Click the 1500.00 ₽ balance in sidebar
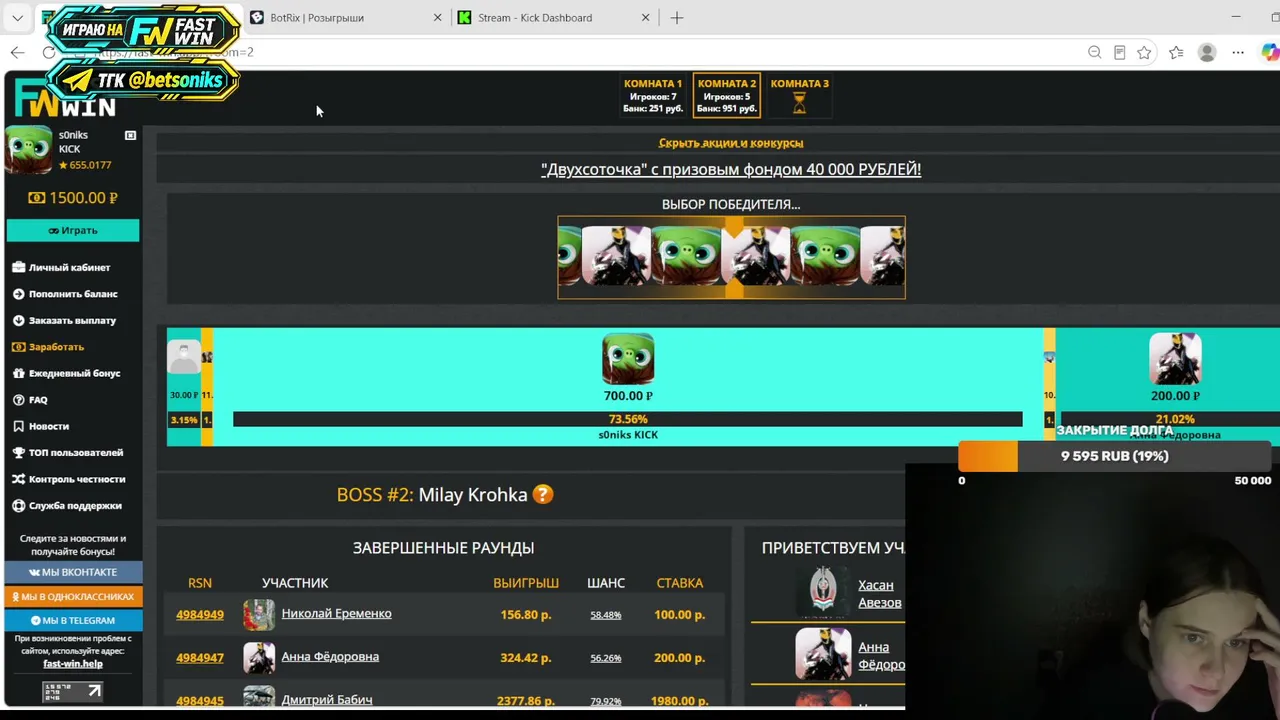The image size is (1280, 720). pyautogui.click(x=73, y=198)
